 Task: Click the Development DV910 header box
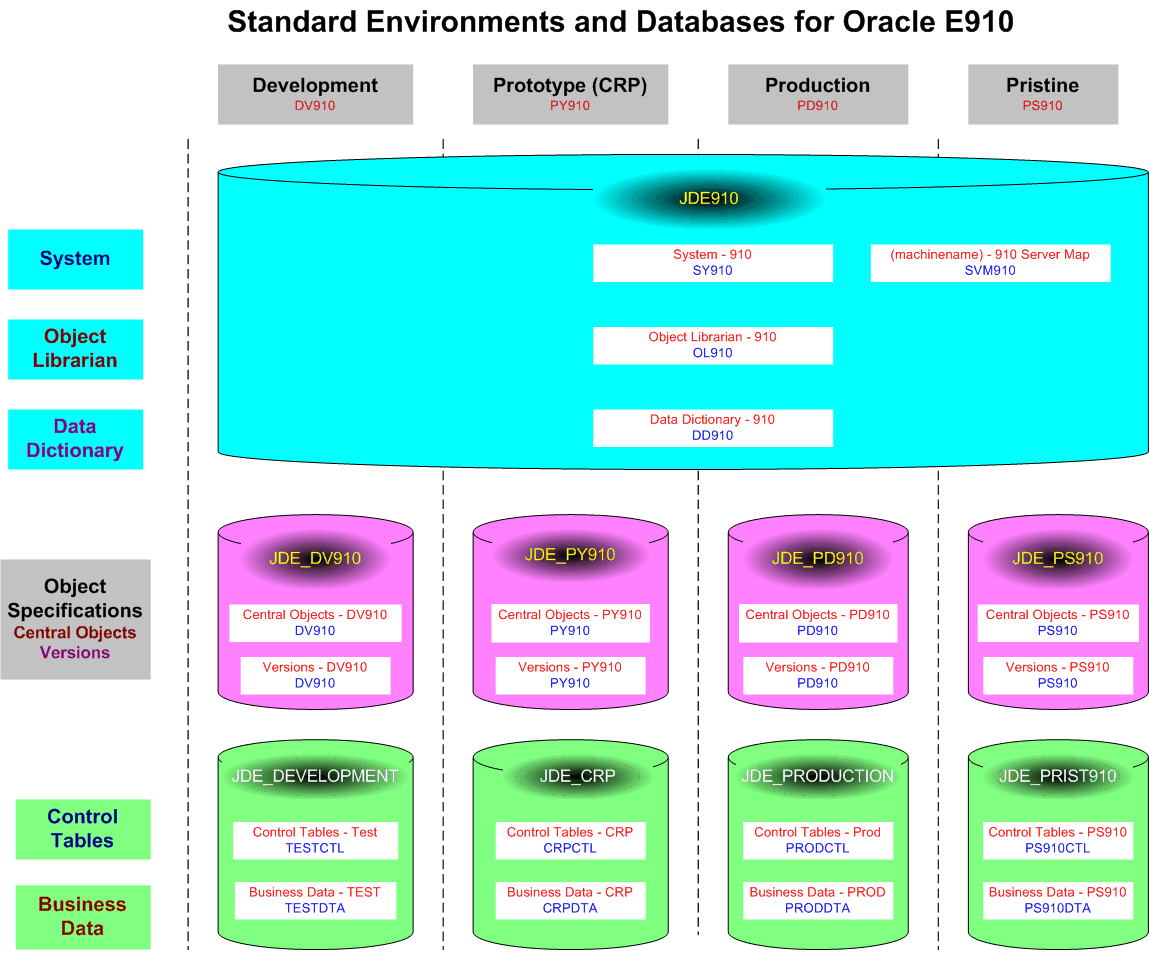coord(315,95)
